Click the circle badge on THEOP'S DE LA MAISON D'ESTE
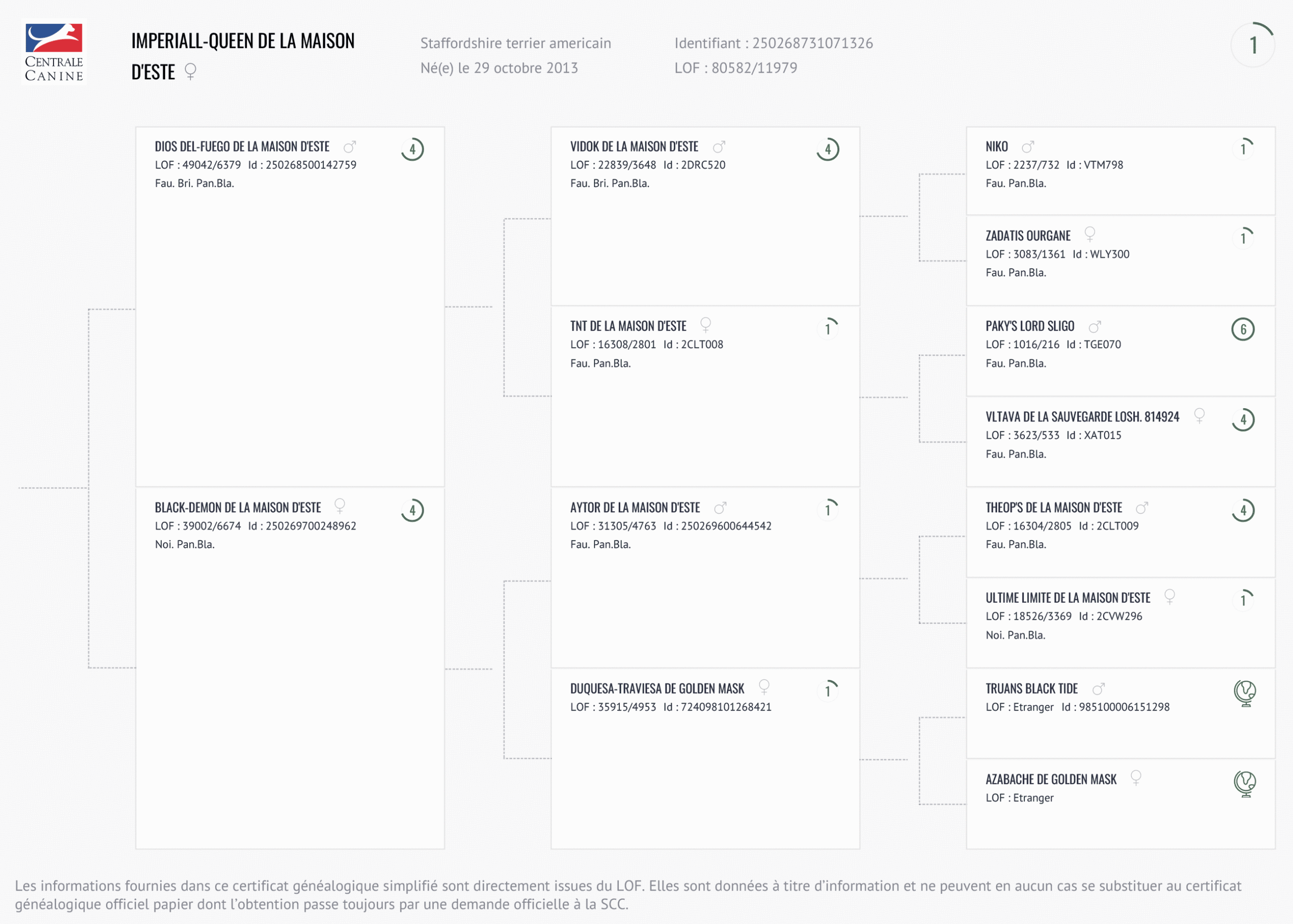The height and width of the screenshot is (924, 1293). [1243, 510]
